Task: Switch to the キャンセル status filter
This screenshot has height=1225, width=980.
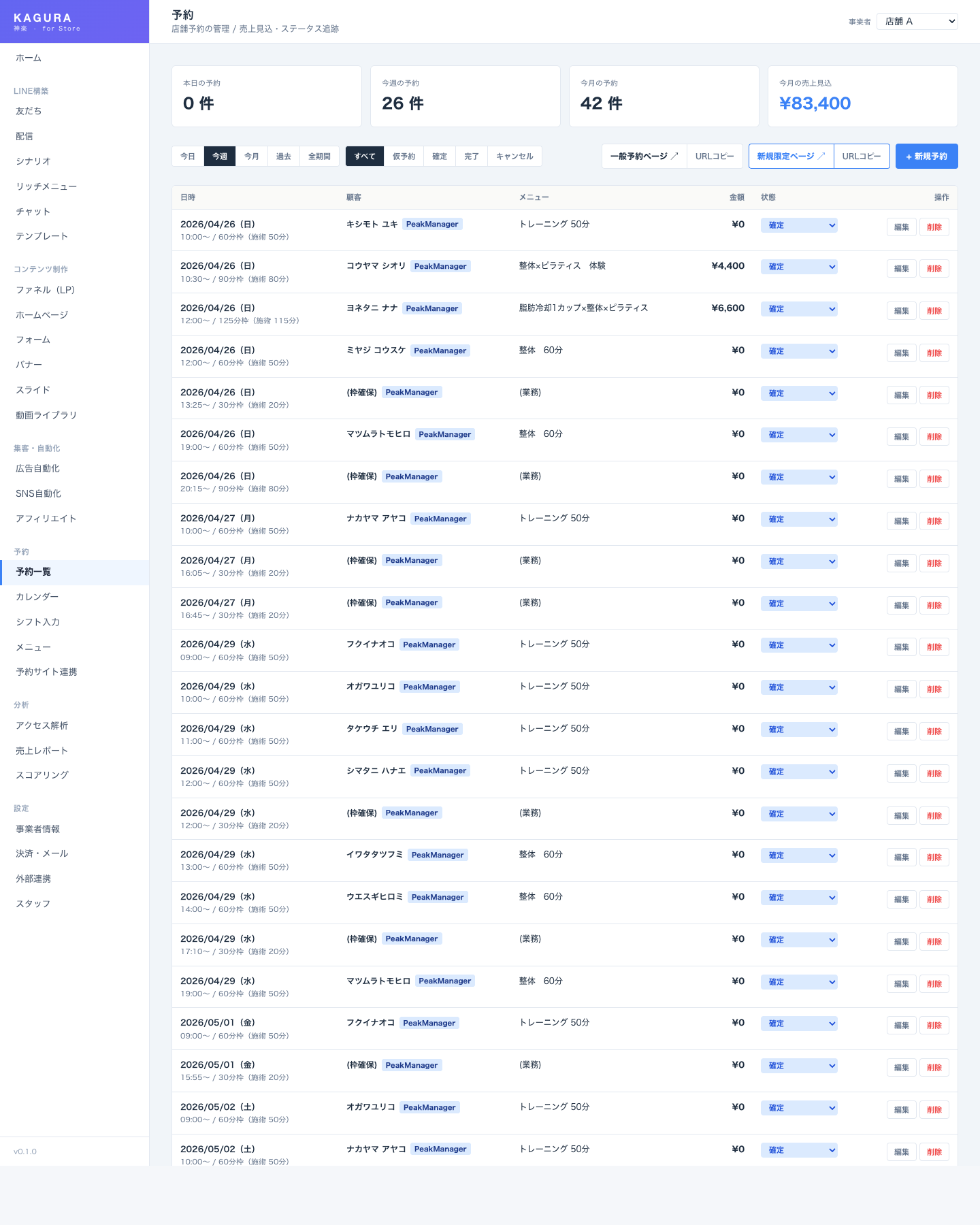Action: click(514, 157)
